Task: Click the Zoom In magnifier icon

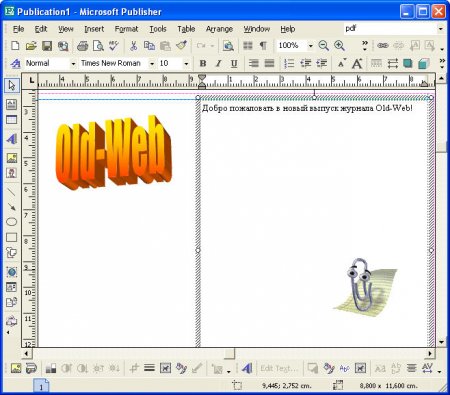Action: click(339, 46)
